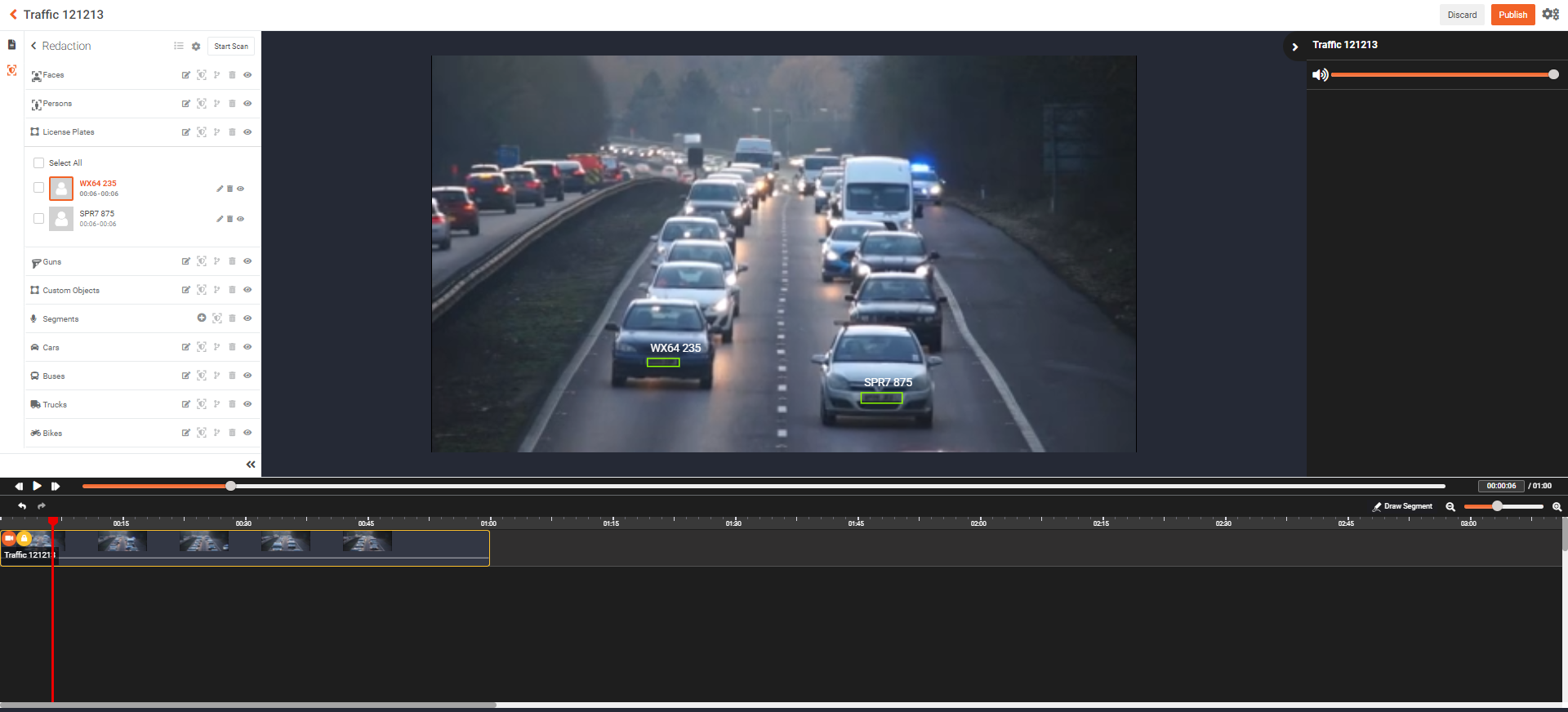Click the Start Scan button
This screenshot has width=1568, height=712.
[x=231, y=47]
